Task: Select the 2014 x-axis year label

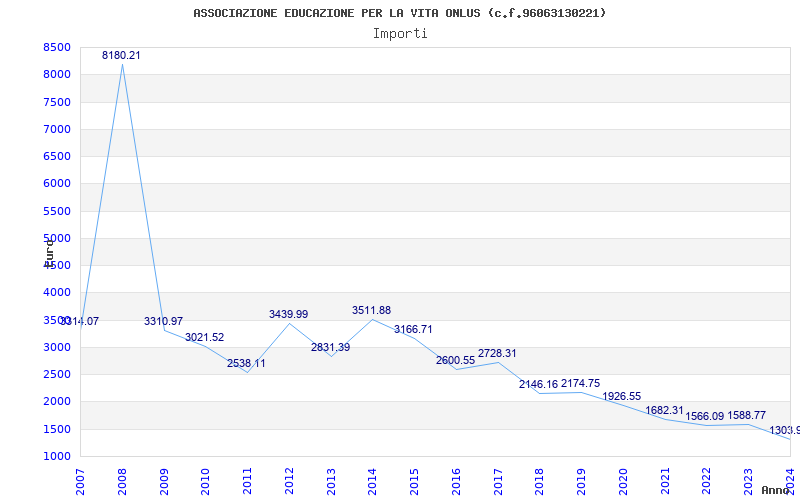Action: point(372,482)
